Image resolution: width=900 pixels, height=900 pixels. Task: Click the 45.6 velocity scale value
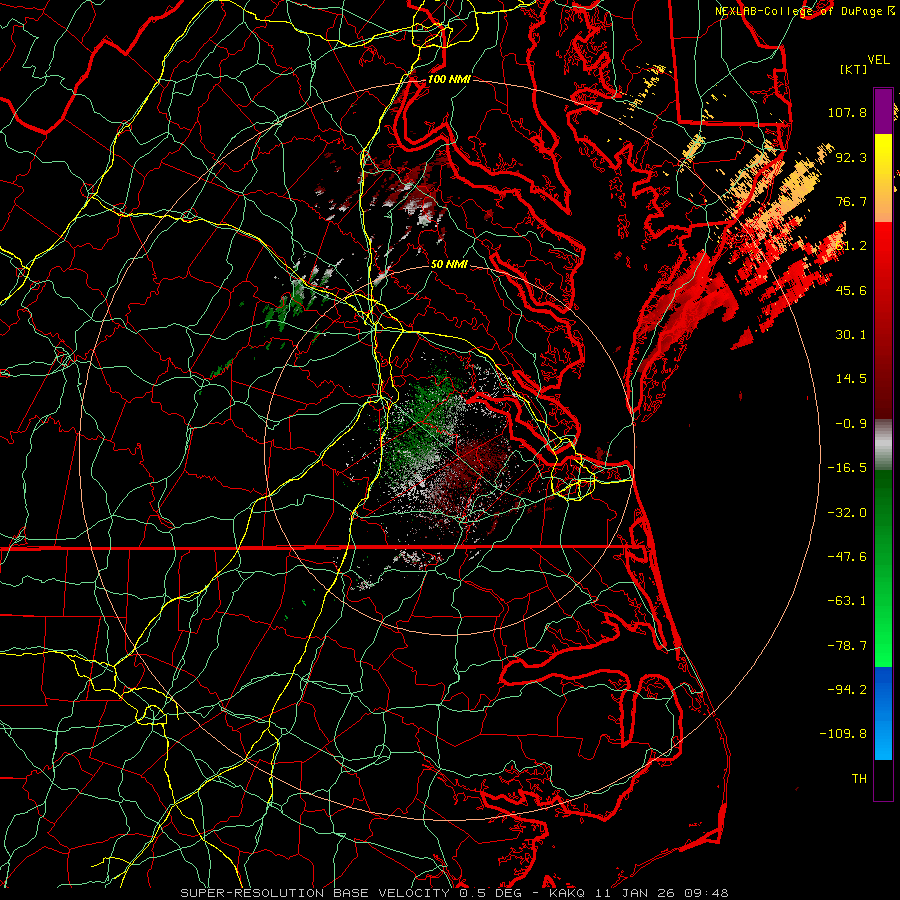[851, 290]
